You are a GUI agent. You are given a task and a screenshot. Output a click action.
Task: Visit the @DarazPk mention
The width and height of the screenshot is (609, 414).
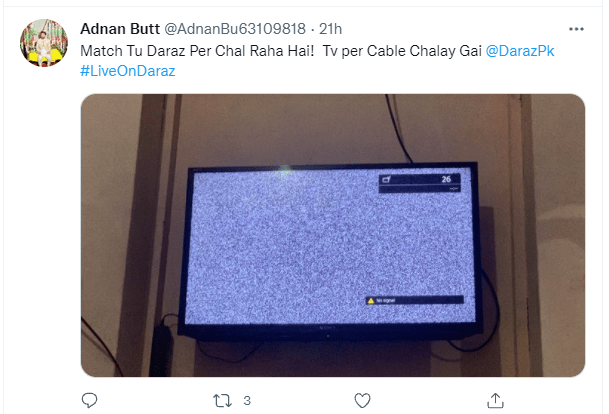[520, 51]
